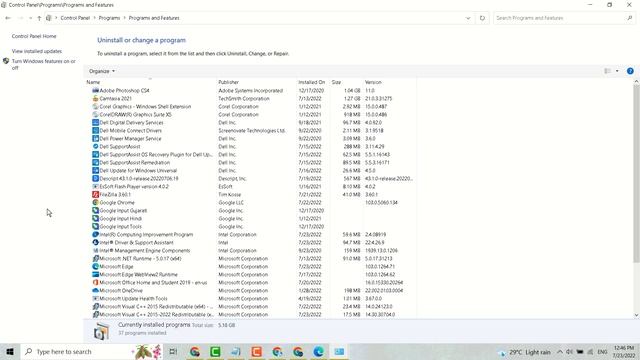Click the Adobe Photoshop CS4 program icon
640x360 pixels.
pos(96,91)
